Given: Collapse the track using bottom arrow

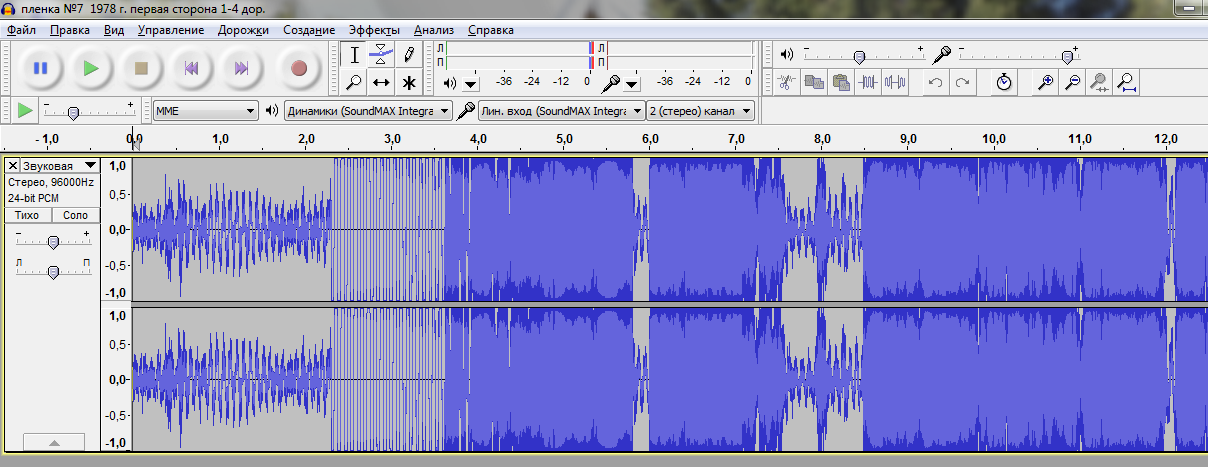Looking at the screenshot, I should coord(53,442).
